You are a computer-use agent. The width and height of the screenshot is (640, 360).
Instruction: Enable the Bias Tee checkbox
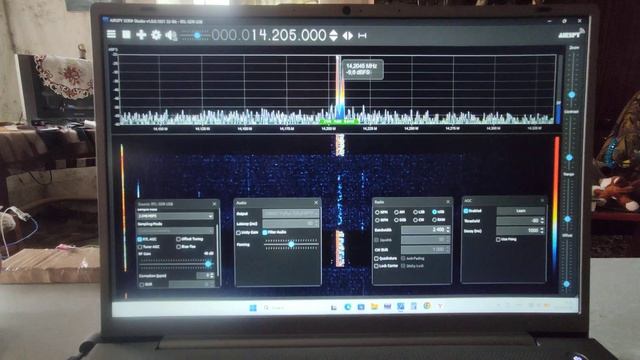tap(178, 247)
